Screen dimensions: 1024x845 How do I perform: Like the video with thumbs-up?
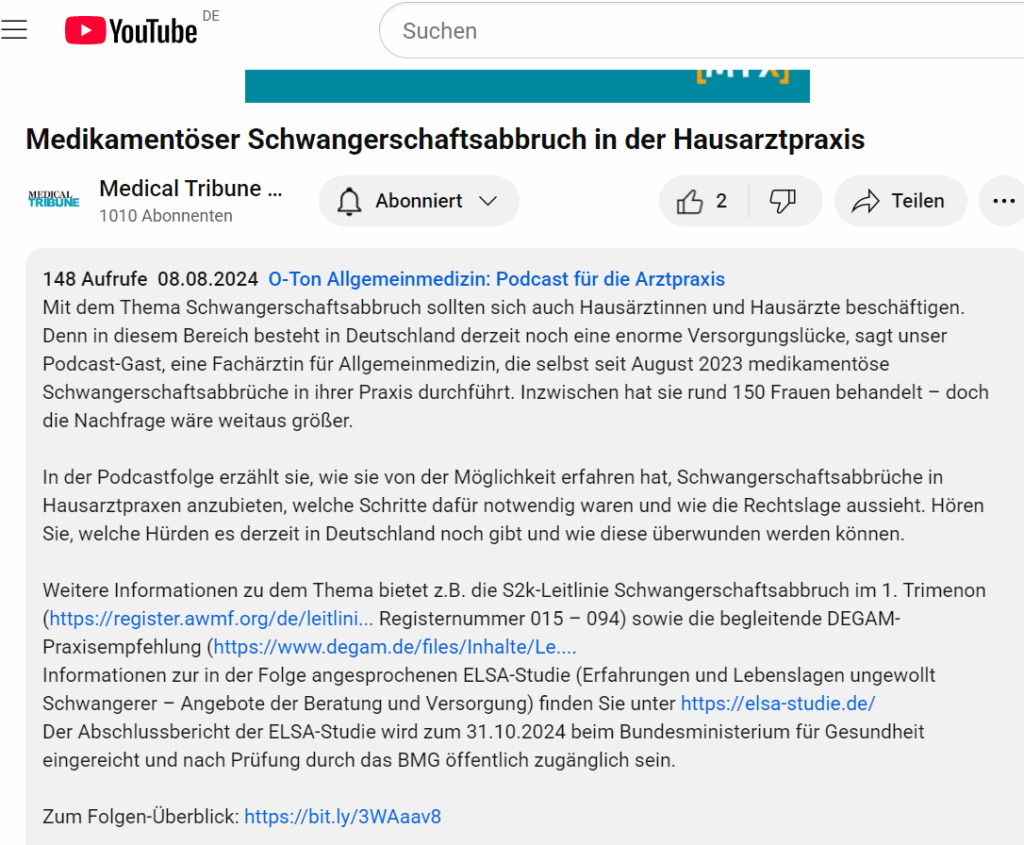point(690,201)
